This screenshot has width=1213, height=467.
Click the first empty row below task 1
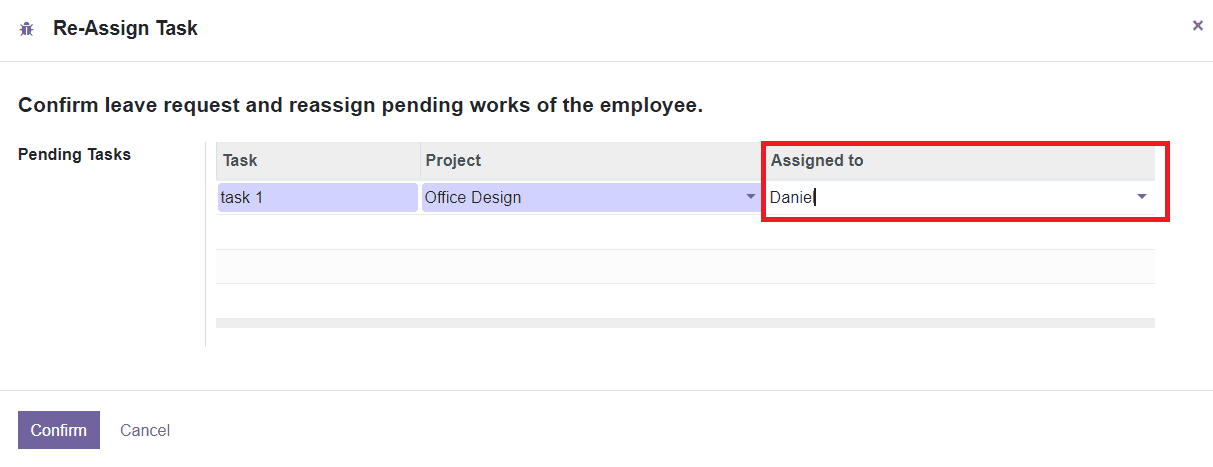coord(685,232)
